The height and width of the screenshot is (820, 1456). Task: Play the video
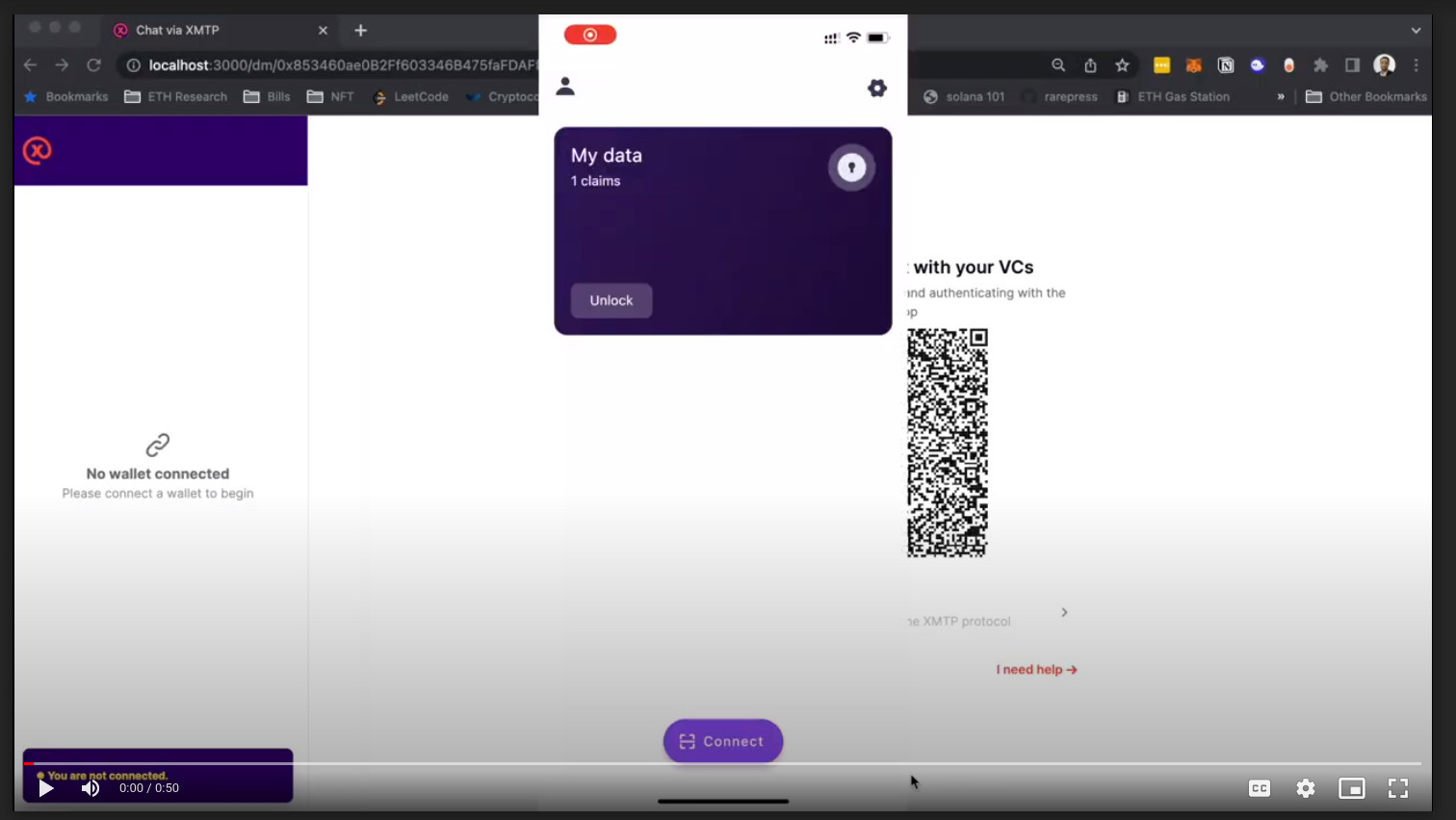(46, 788)
